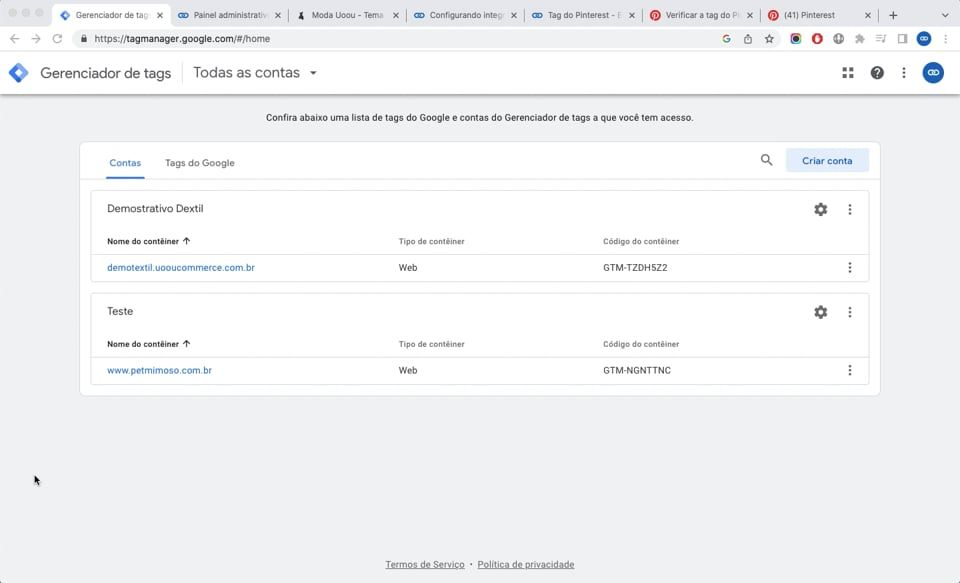Screen dimensions: 960x583
Task: Open options menu for GTM-NGNTTNC container
Action: pos(849,370)
